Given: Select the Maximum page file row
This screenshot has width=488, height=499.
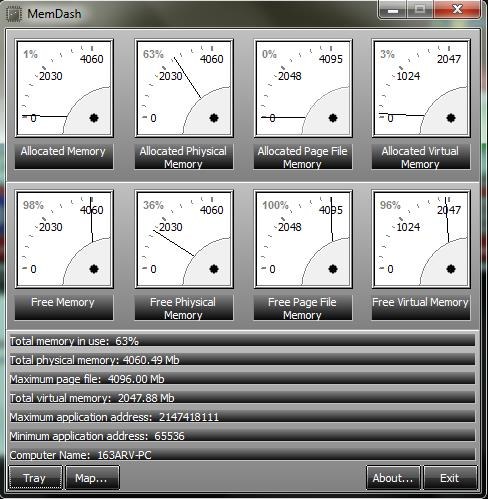Looking at the screenshot, I should click(x=242, y=379).
